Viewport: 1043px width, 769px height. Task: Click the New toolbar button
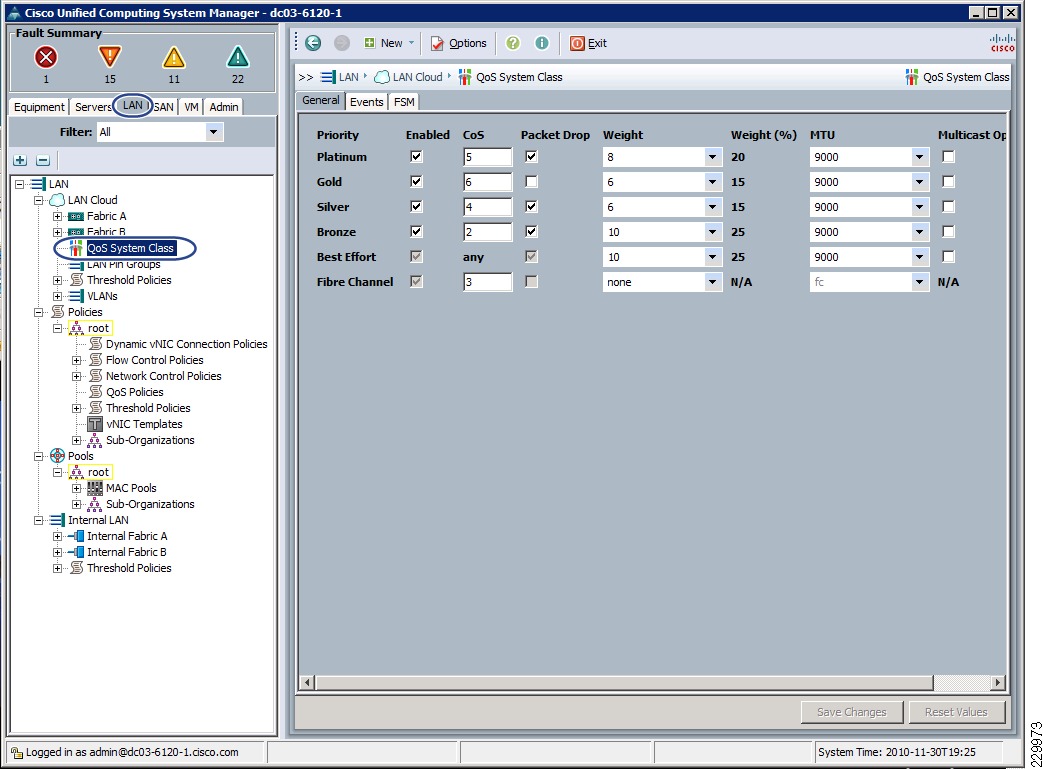point(389,43)
